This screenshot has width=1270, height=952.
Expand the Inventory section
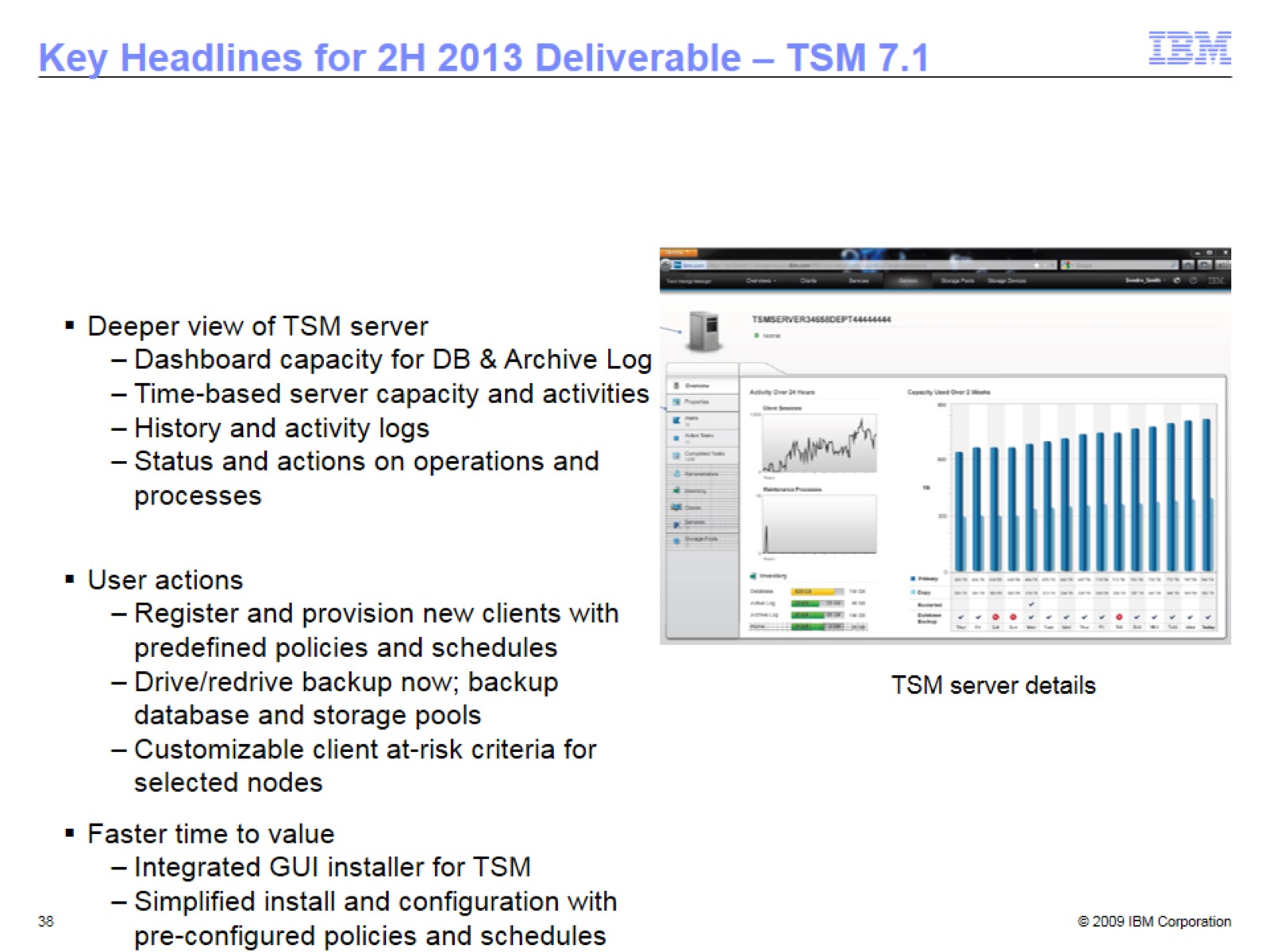point(771,574)
